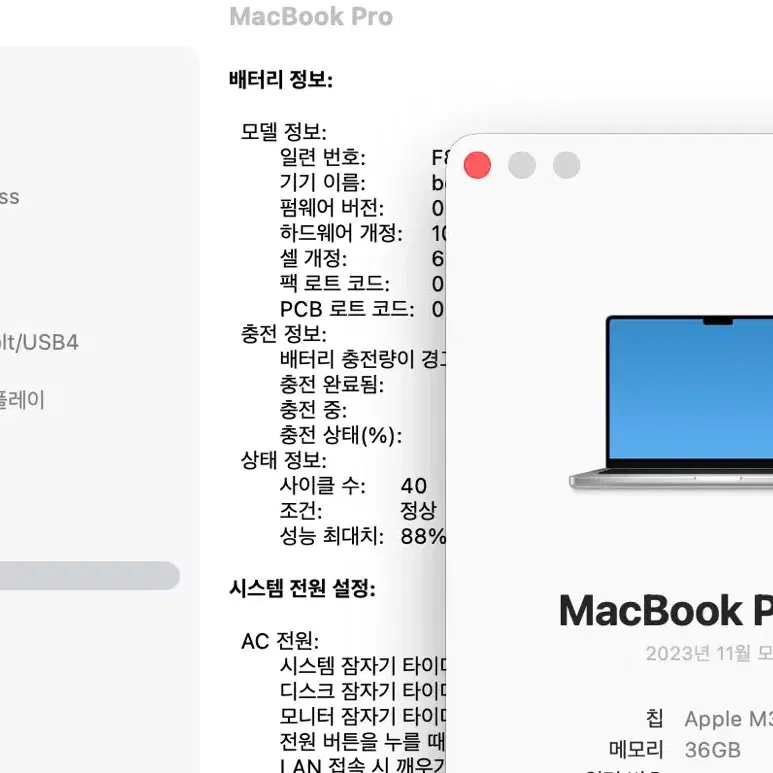Click the 성능 최대치 label
The image size is (773, 773).
click(332, 536)
